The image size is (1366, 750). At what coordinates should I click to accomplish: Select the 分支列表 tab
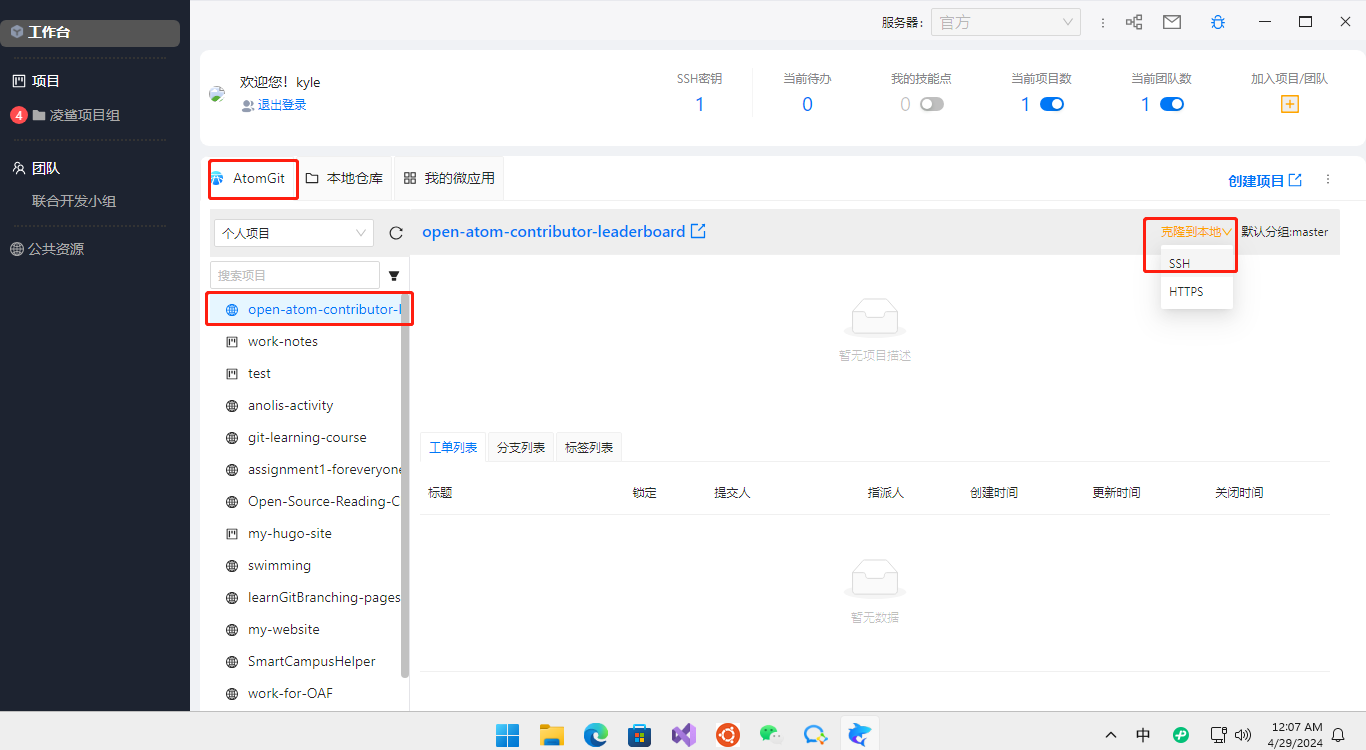(521, 447)
